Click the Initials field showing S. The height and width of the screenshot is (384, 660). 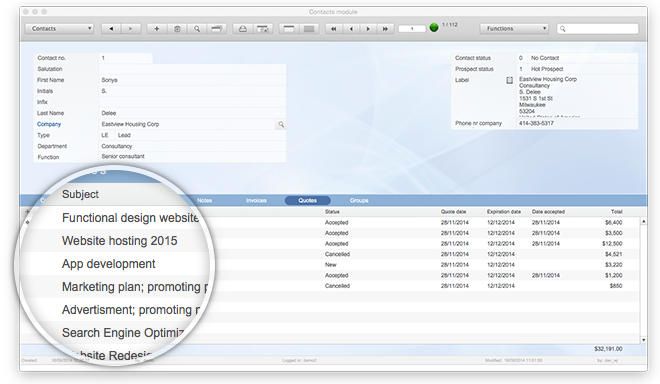[192, 91]
